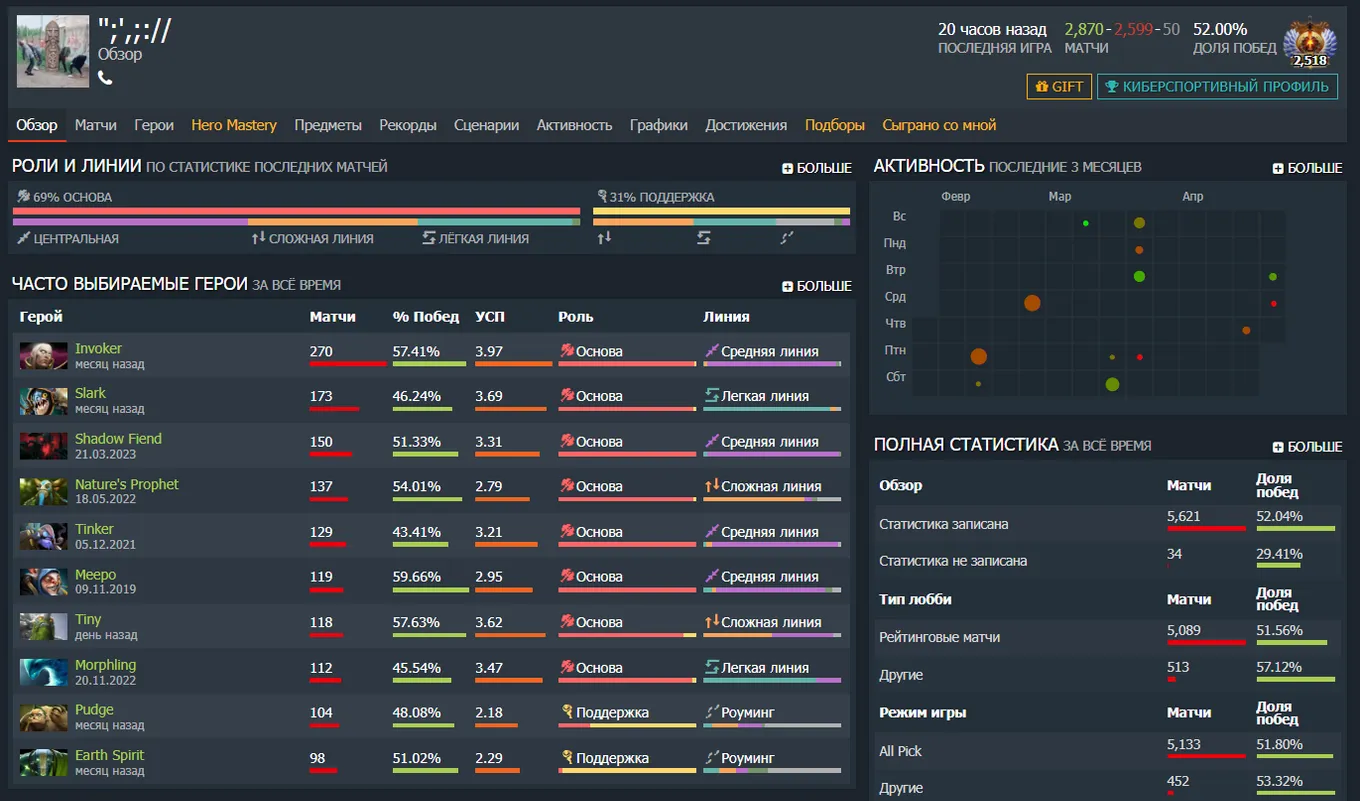This screenshot has width=1360, height=801.
Task: Click the Центральная lane sword icon
Action: tap(24, 238)
